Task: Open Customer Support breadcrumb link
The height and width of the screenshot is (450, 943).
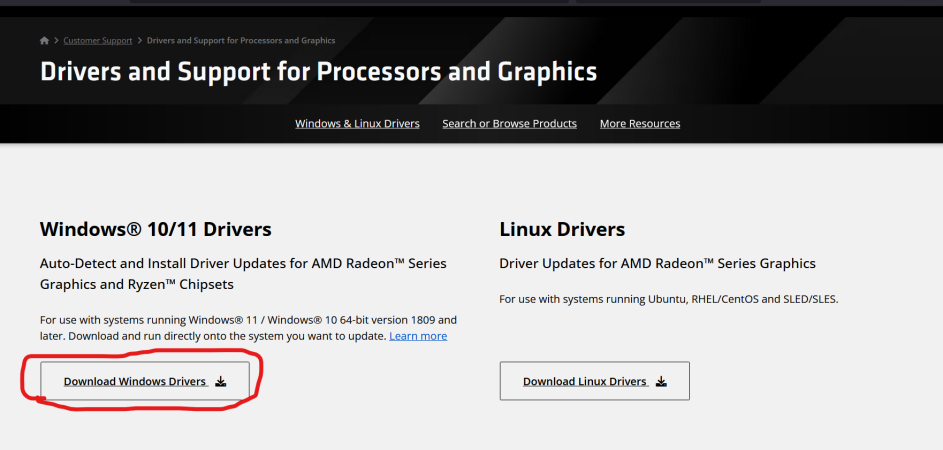Action: 97,40
